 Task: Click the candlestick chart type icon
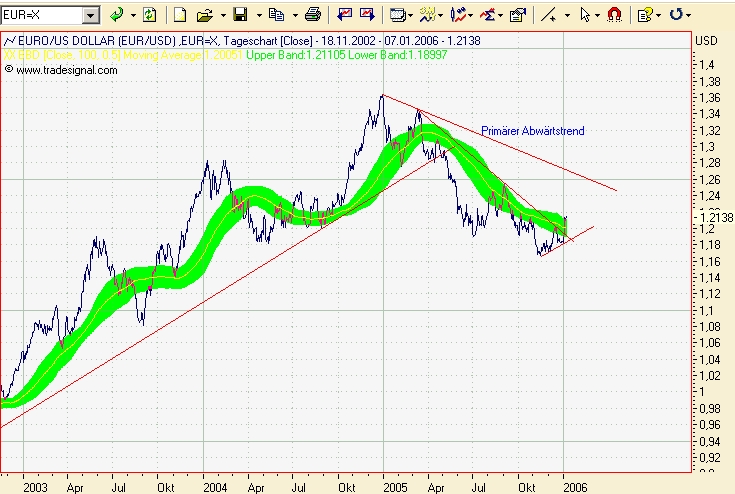click(x=458, y=15)
